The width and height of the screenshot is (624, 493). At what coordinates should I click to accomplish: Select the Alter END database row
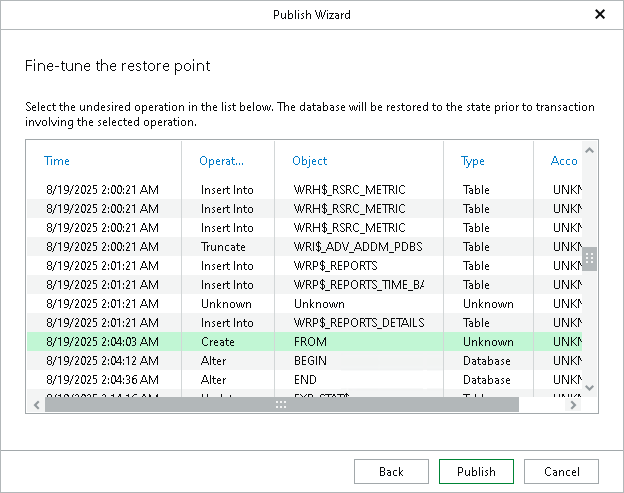click(x=300, y=380)
